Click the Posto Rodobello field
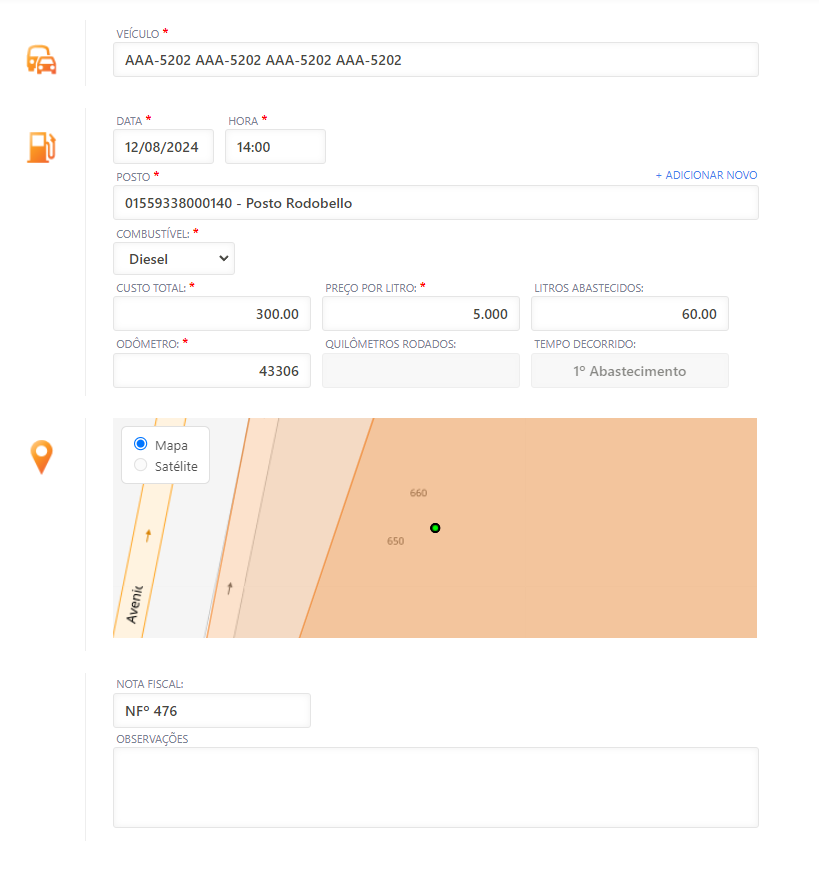Viewport: 819px width, 887px height. point(435,203)
